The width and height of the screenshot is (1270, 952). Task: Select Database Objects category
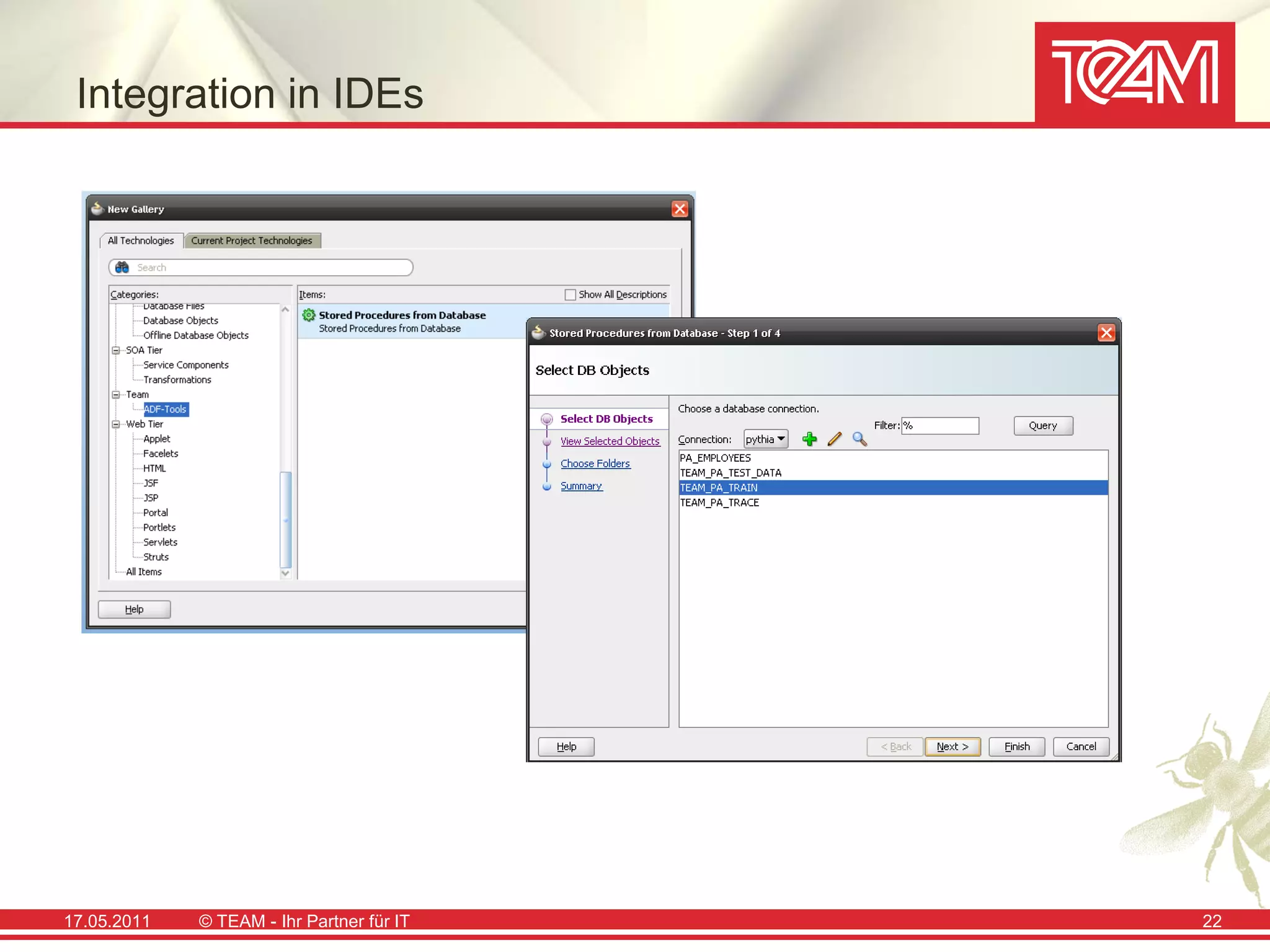(x=180, y=320)
